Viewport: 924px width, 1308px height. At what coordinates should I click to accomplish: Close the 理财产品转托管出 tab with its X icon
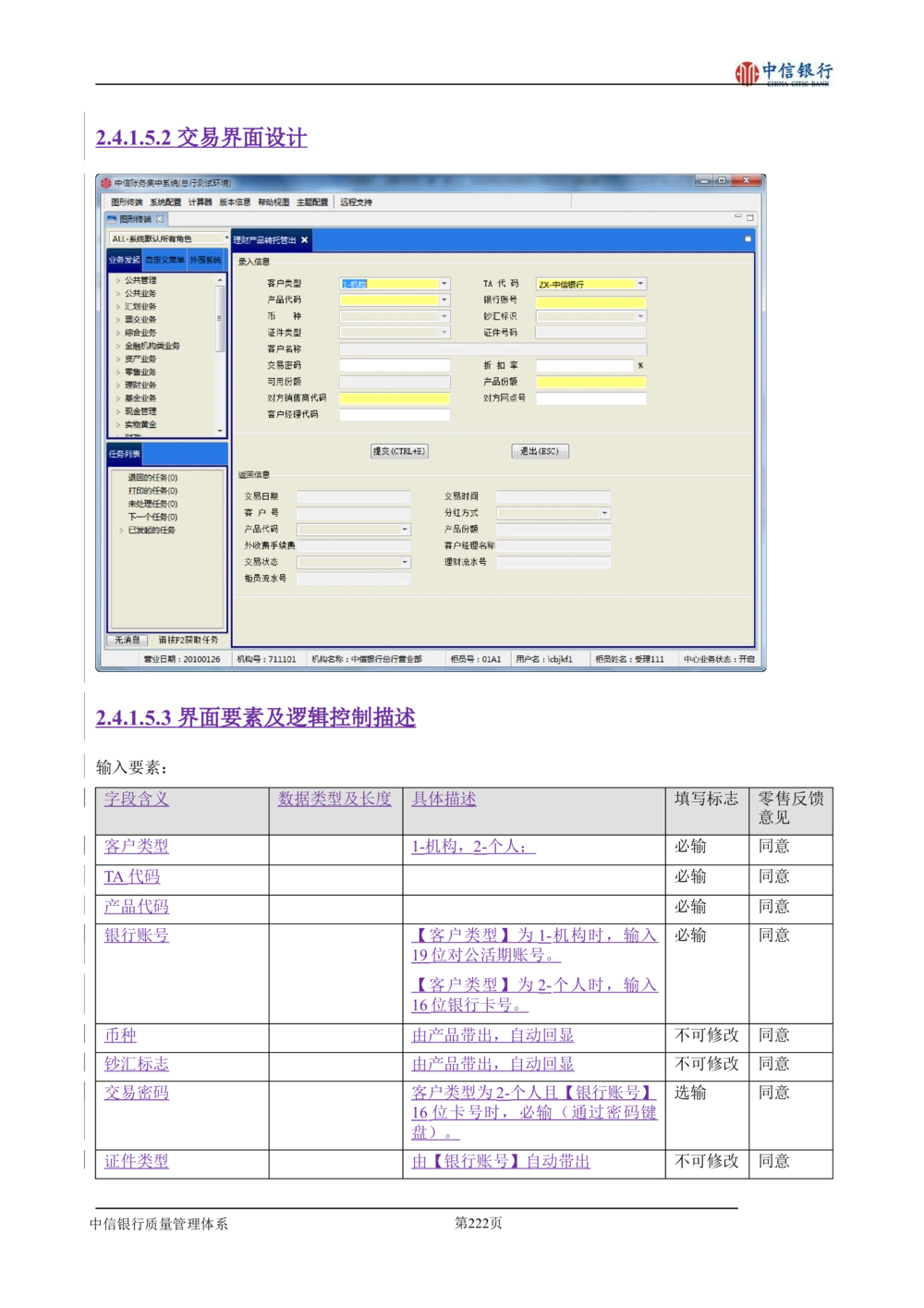click(304, 240)
